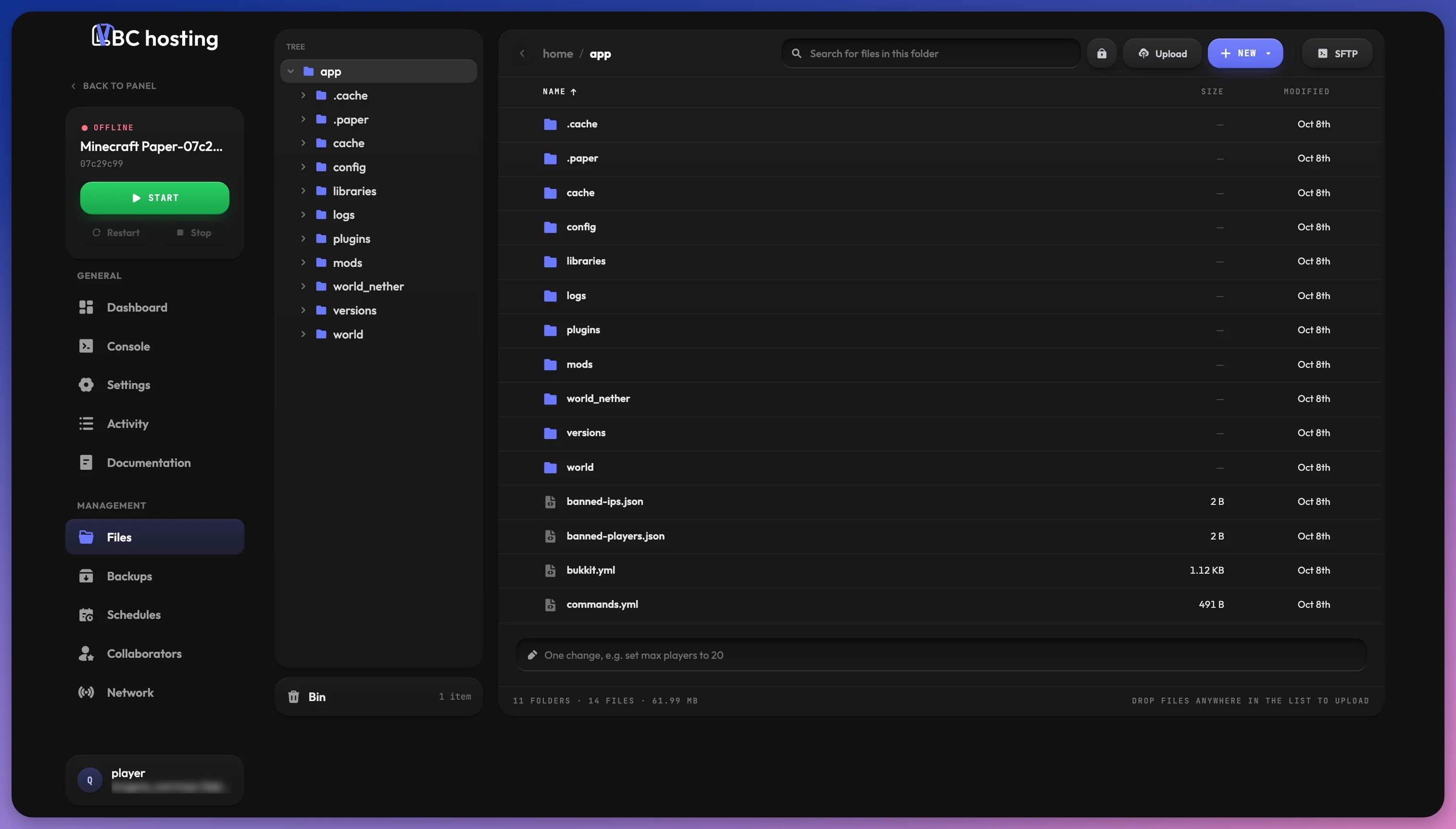The width and height of the screenshot is (1456, 829).
Task: Click the Collaborators person icon
Action: (x=86, y=653)
